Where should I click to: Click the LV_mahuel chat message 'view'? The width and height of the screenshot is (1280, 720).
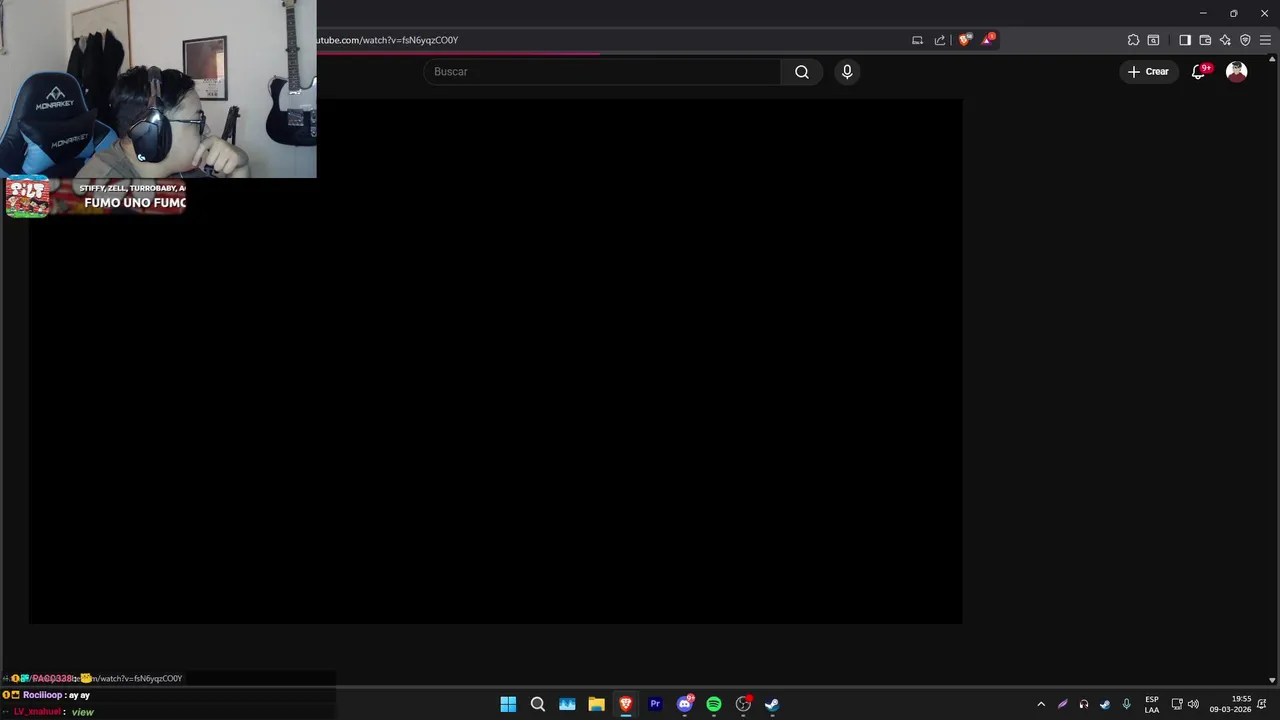(x=49, y=712)
